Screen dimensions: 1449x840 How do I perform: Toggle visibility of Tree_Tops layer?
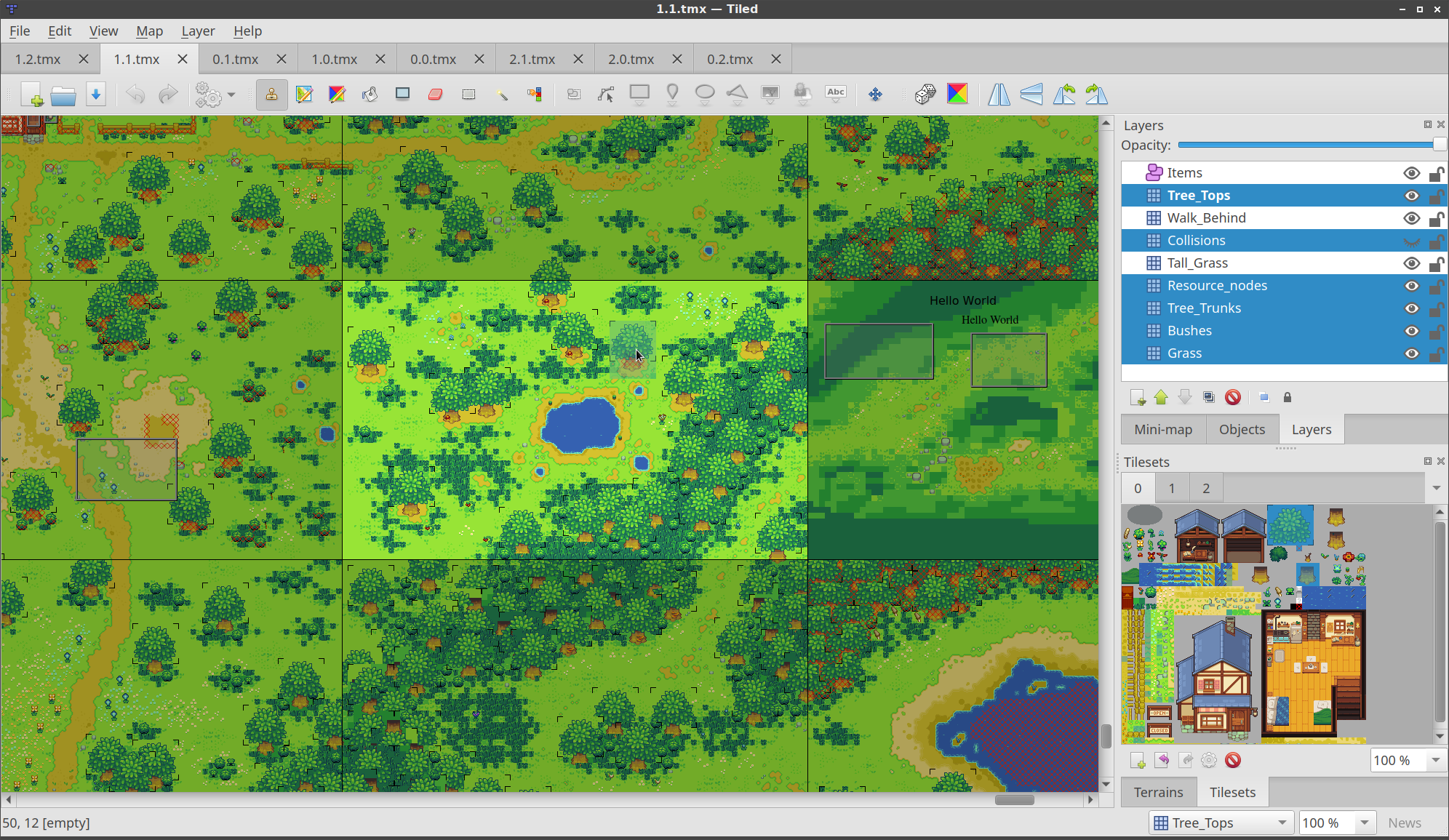coord(1411,195)
